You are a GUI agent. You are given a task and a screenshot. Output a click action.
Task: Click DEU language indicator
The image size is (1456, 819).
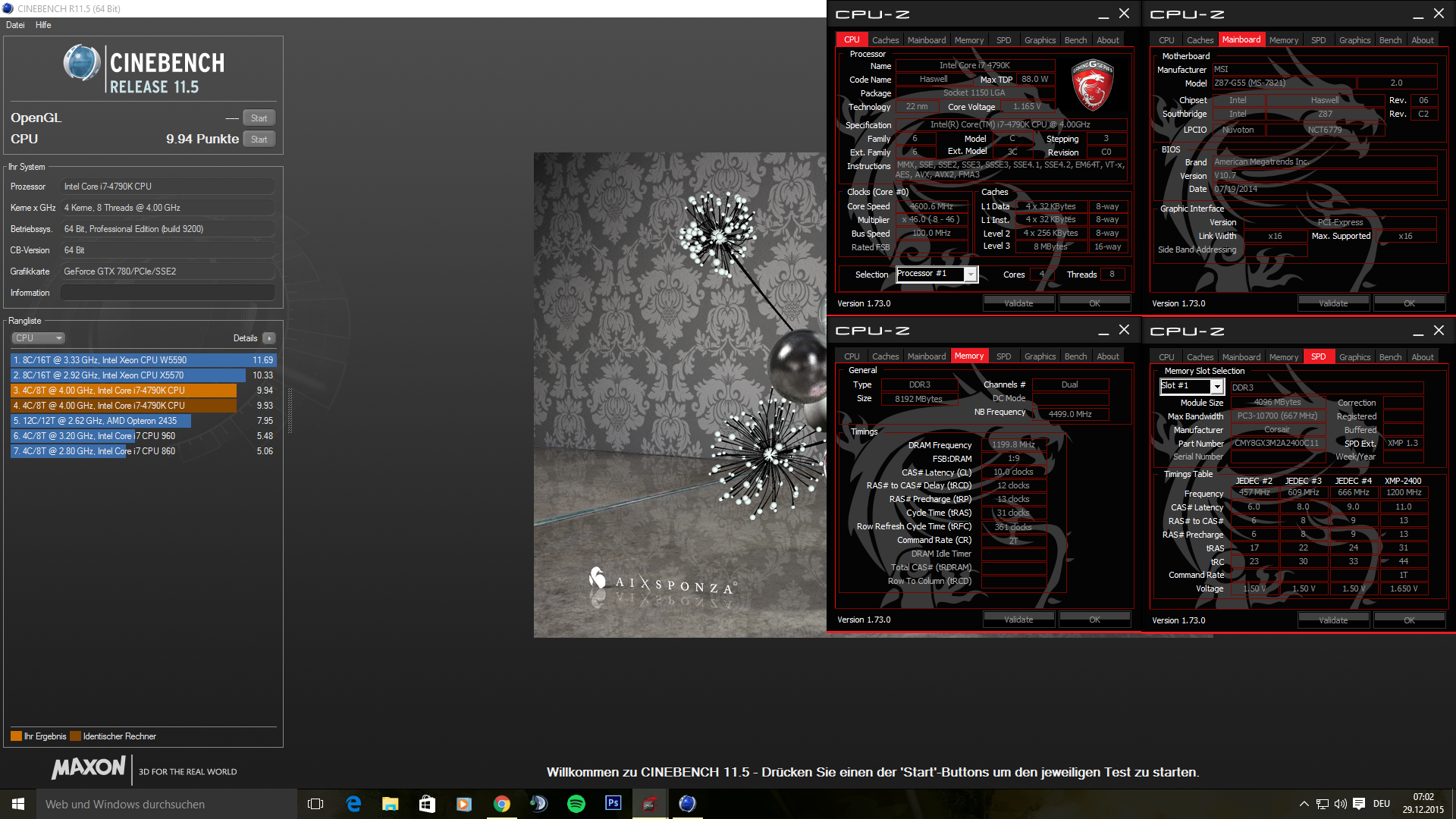[1382, 804]
